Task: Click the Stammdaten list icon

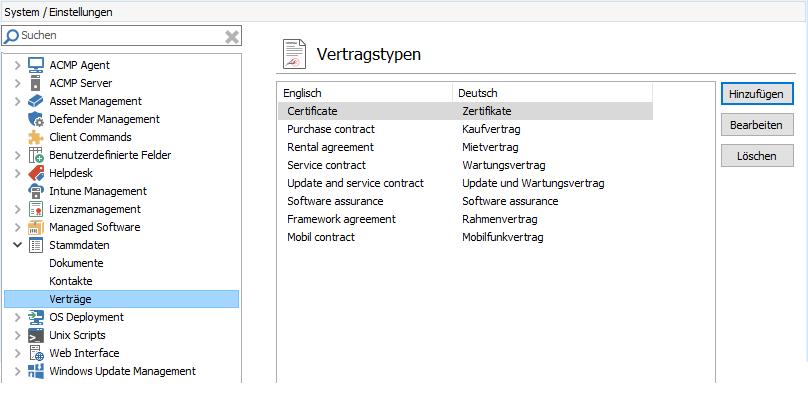Action: [x=36, y=245]
